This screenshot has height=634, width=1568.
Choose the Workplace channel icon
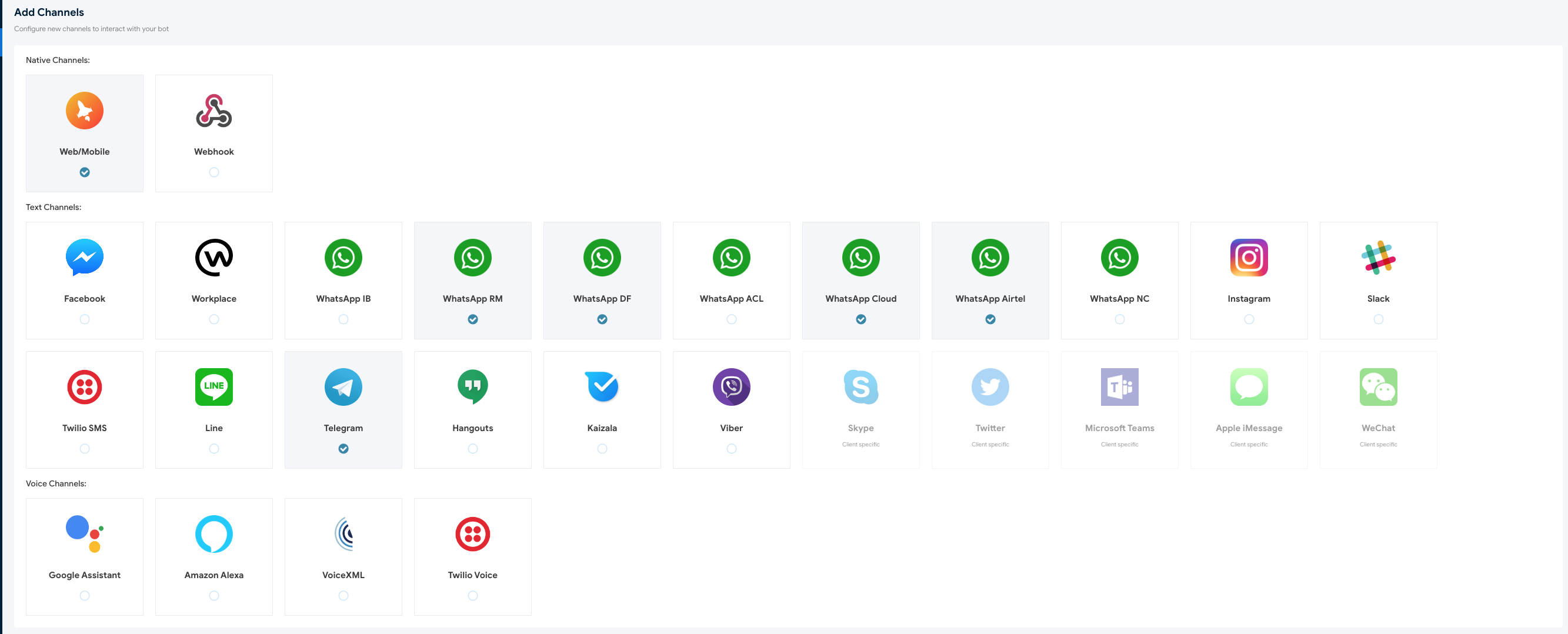click(x=213, y=257)
